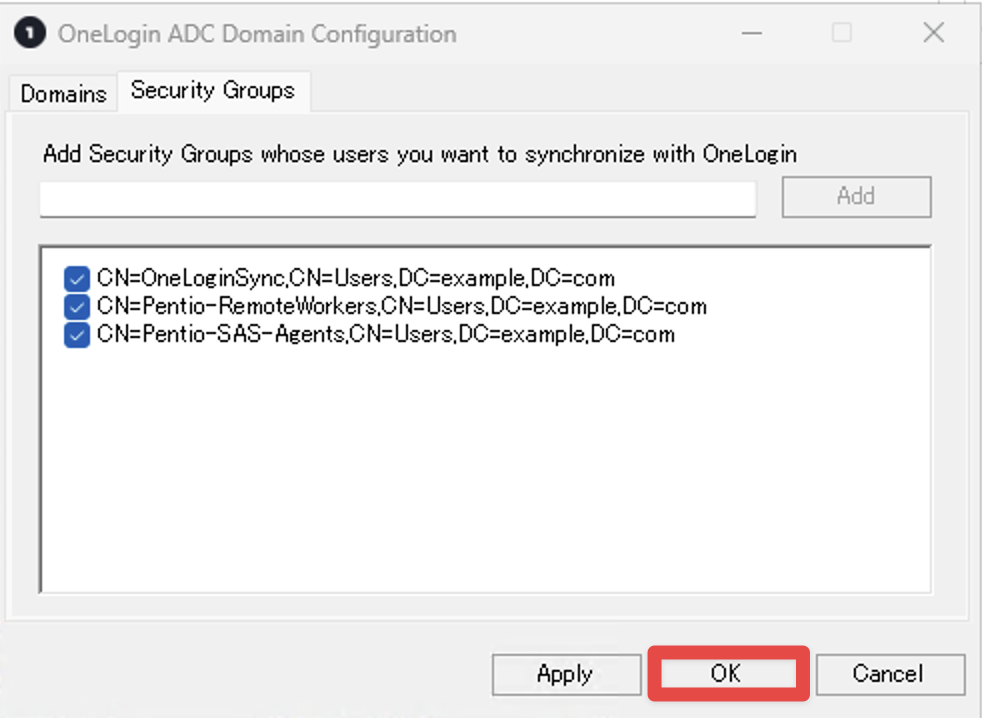Switch to the Domains tab

click(x=63, y=94)
